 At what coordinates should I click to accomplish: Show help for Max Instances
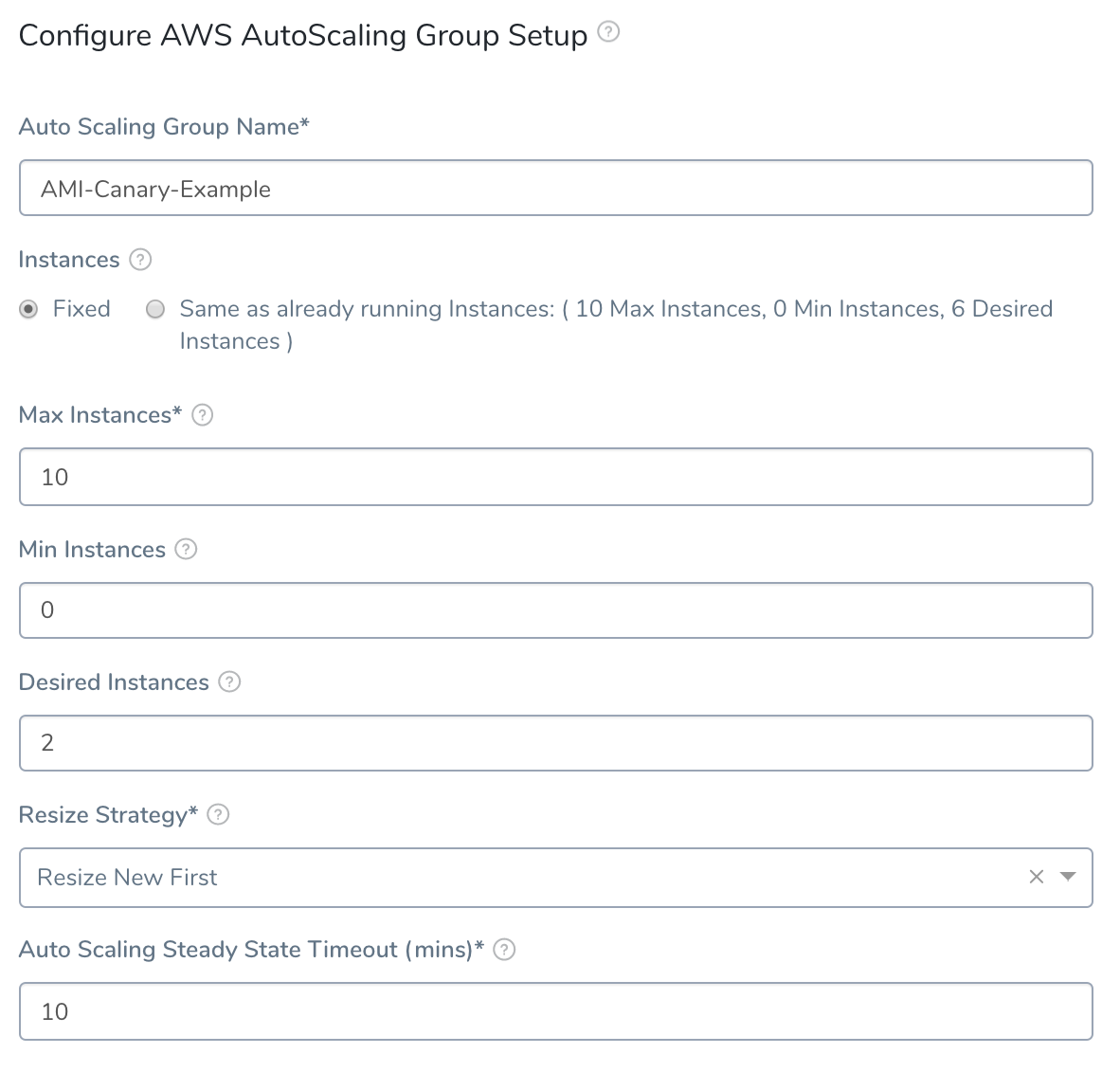coord(202,415)
